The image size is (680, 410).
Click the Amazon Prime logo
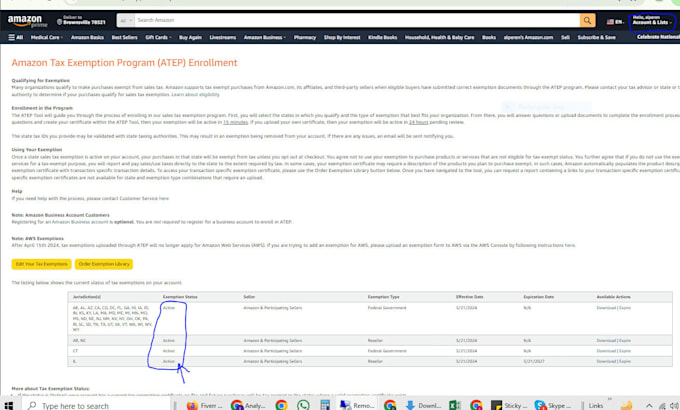tap(27, 21)
